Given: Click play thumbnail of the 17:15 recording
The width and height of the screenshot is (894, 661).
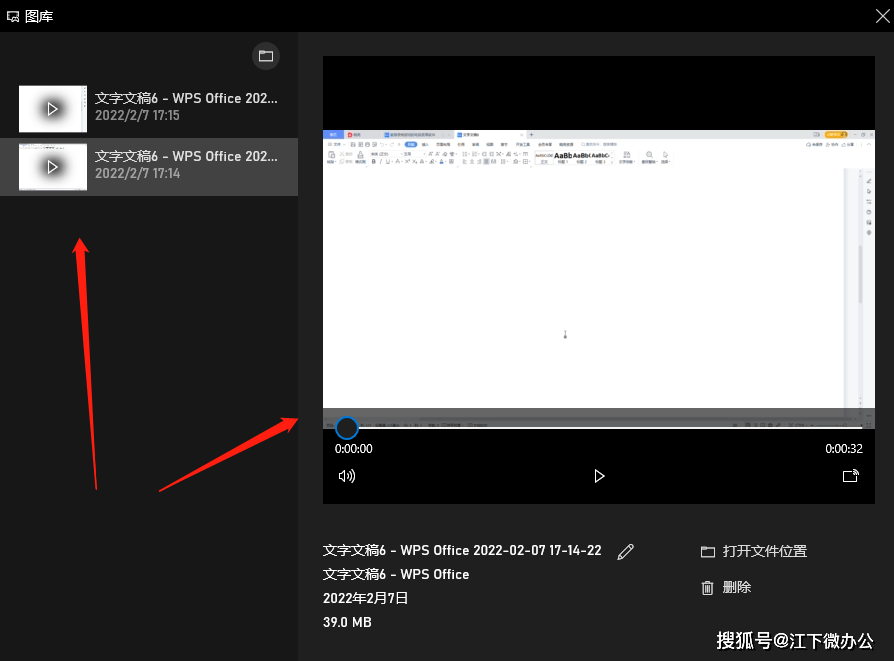Looking at the screenshot, I should (x=53, y=108).
